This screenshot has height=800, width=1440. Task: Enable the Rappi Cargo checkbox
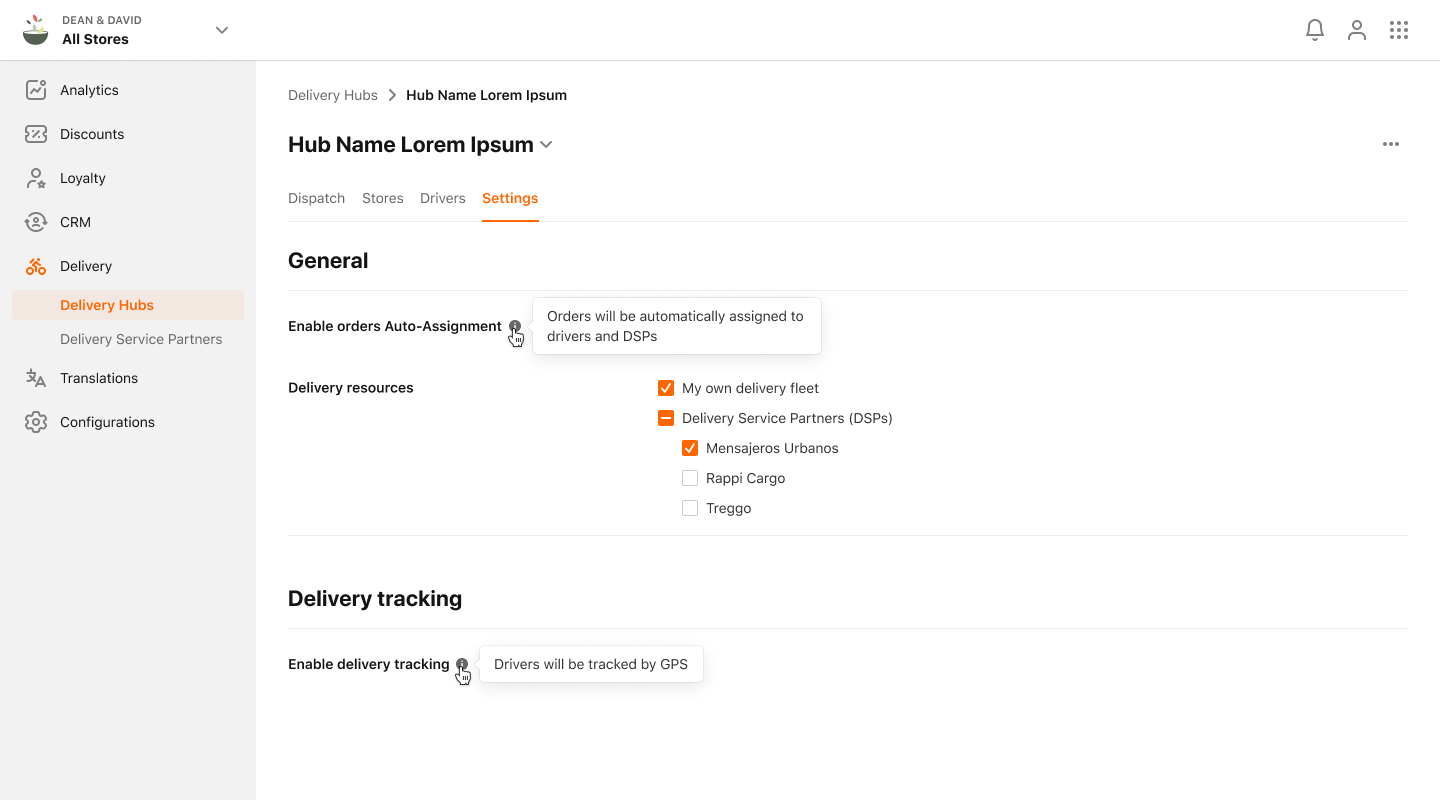coord(689,477)
